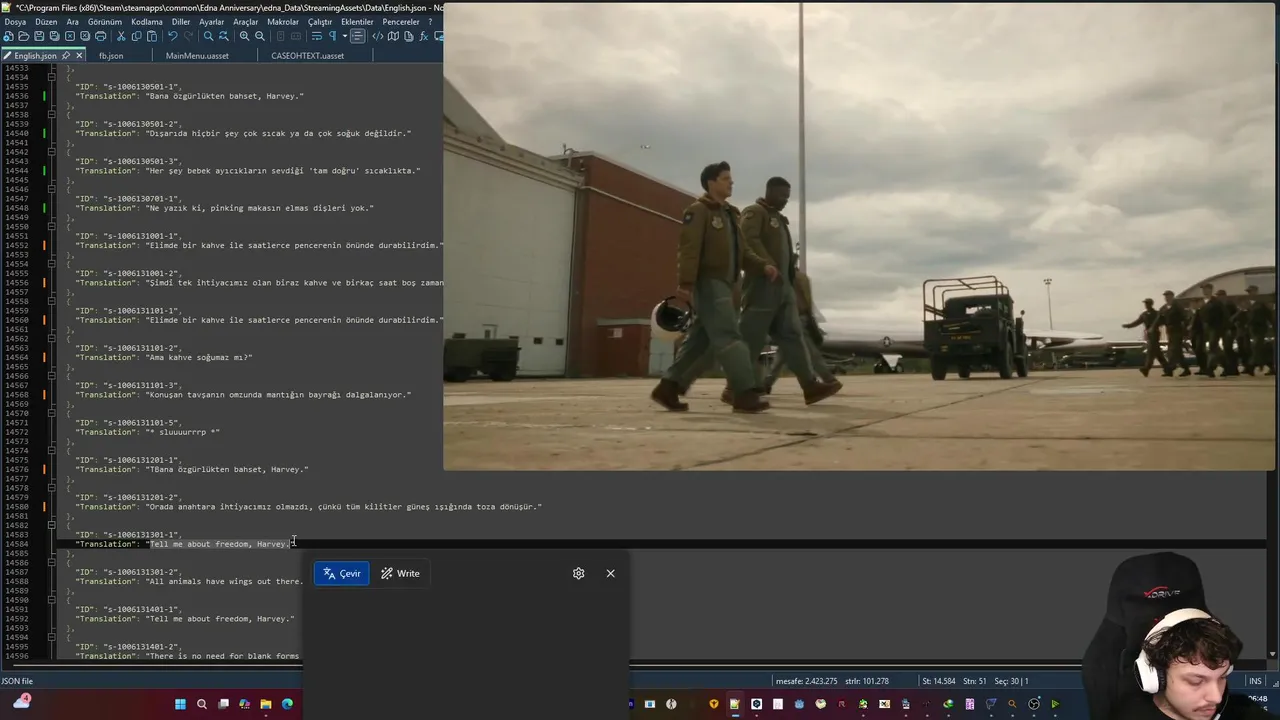Image resolution: width=1280 pixels, height=720 pixels.
Task: Open the Windows Start menu
Action: pos(180,704)
